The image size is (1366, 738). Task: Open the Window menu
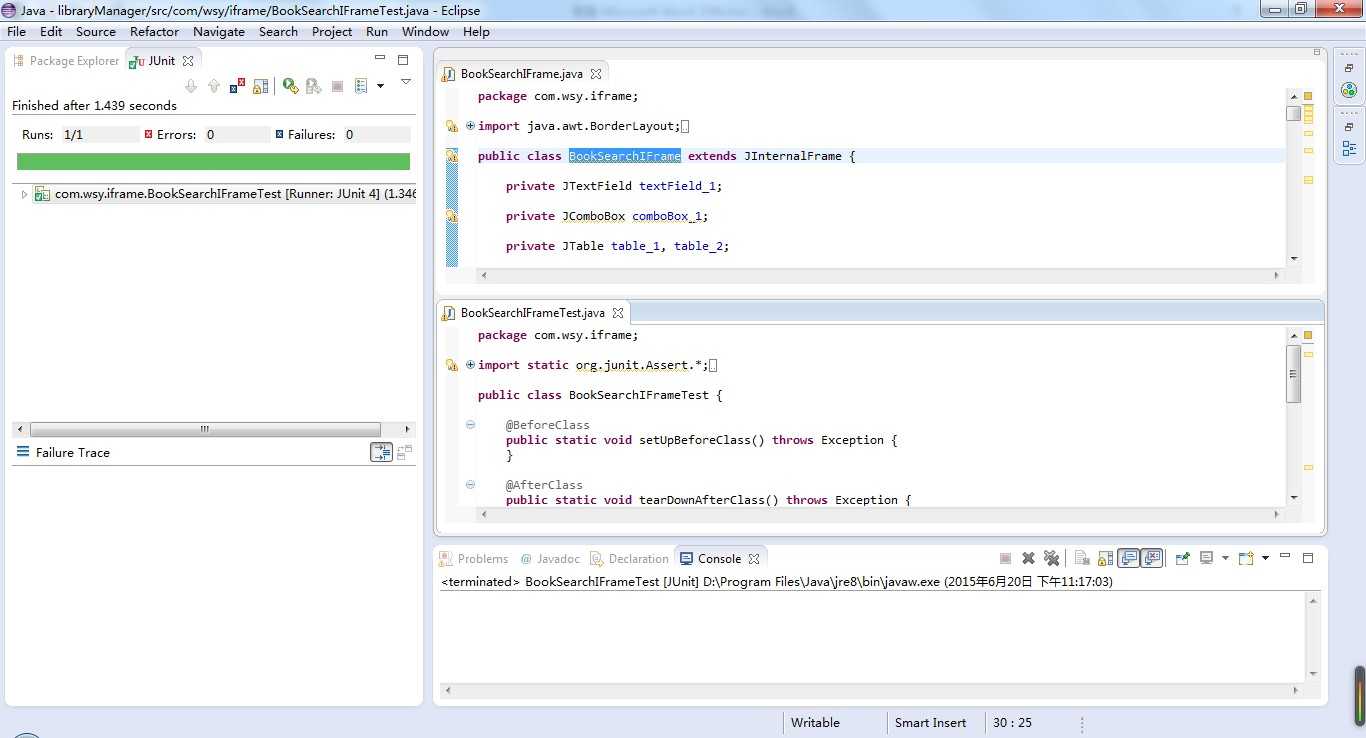[426, 31]
